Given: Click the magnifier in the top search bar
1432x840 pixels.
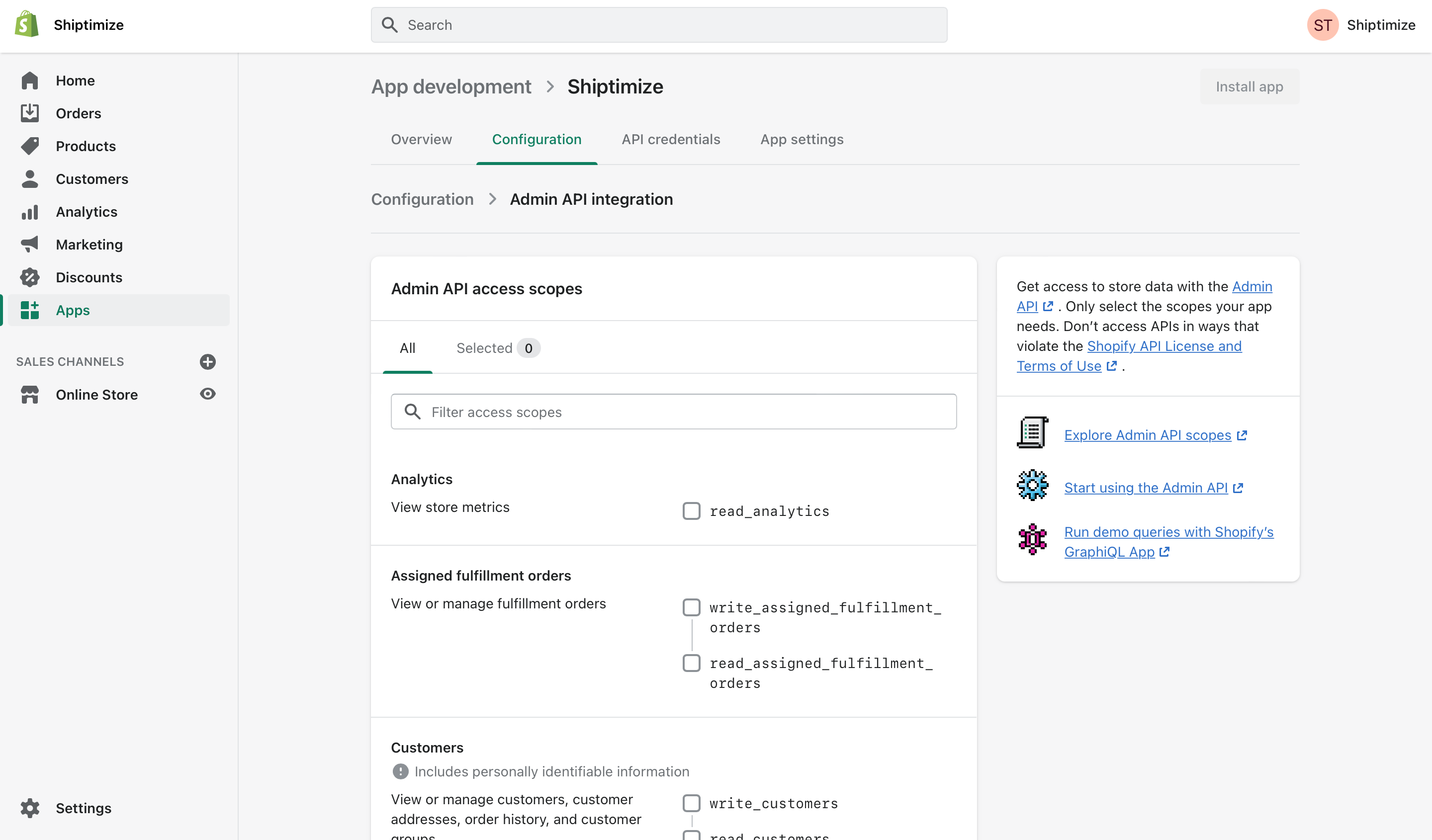Looking at the screenshot, I should [390, 24].
